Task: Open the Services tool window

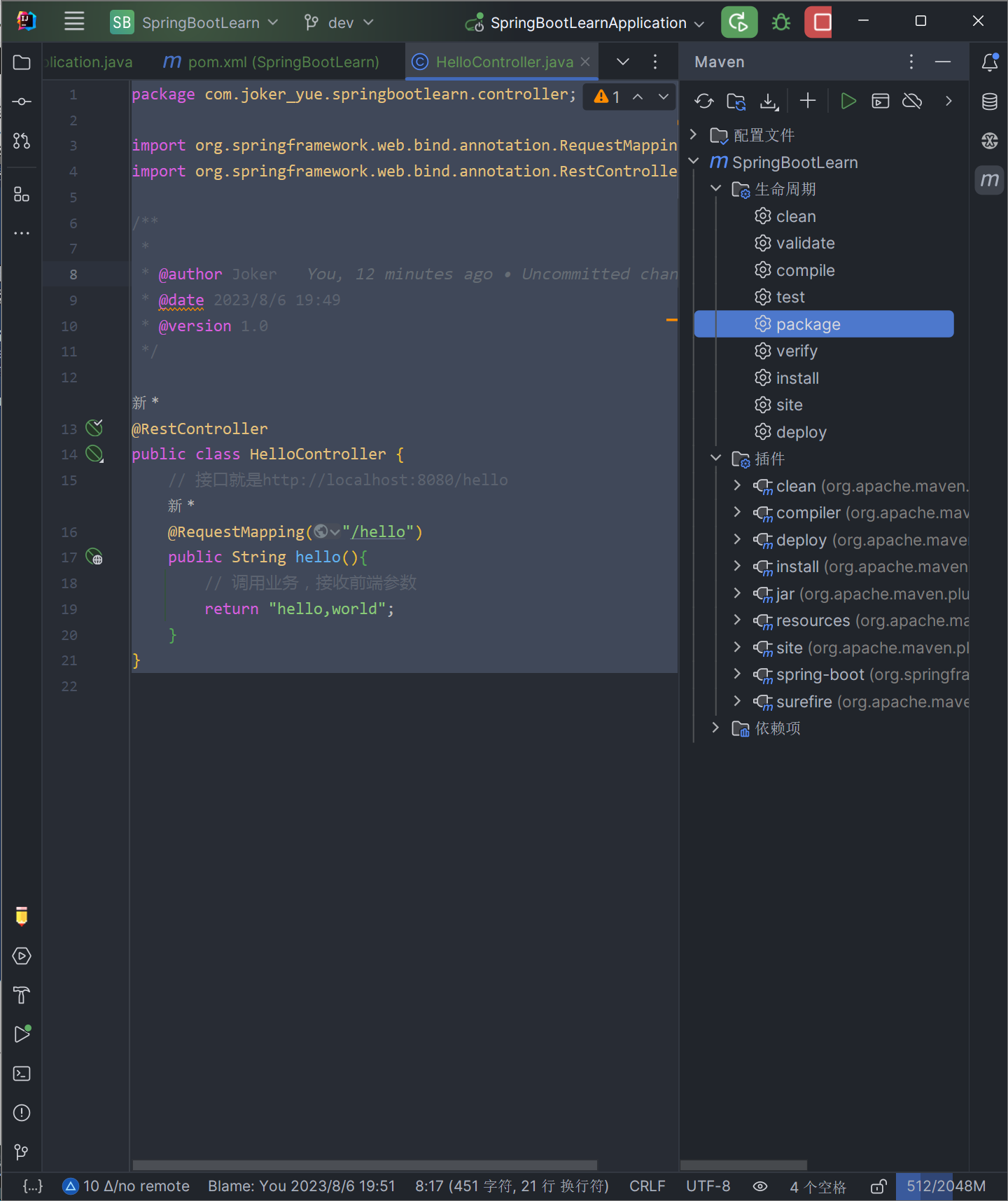Action: (x=22, y=956)
